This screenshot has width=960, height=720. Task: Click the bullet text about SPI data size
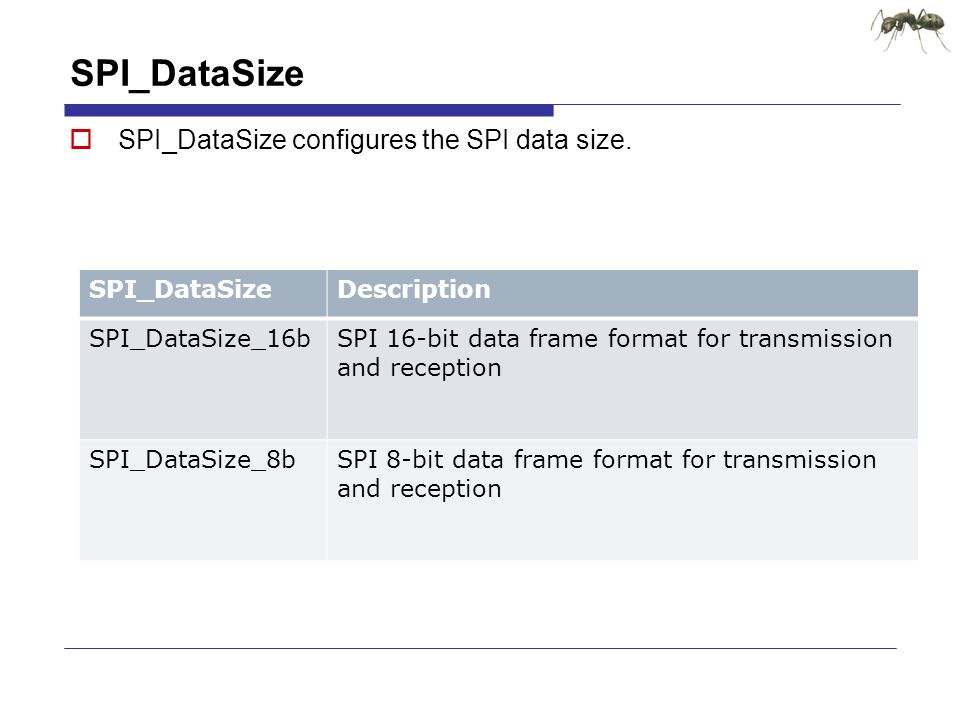click(375, 140)
